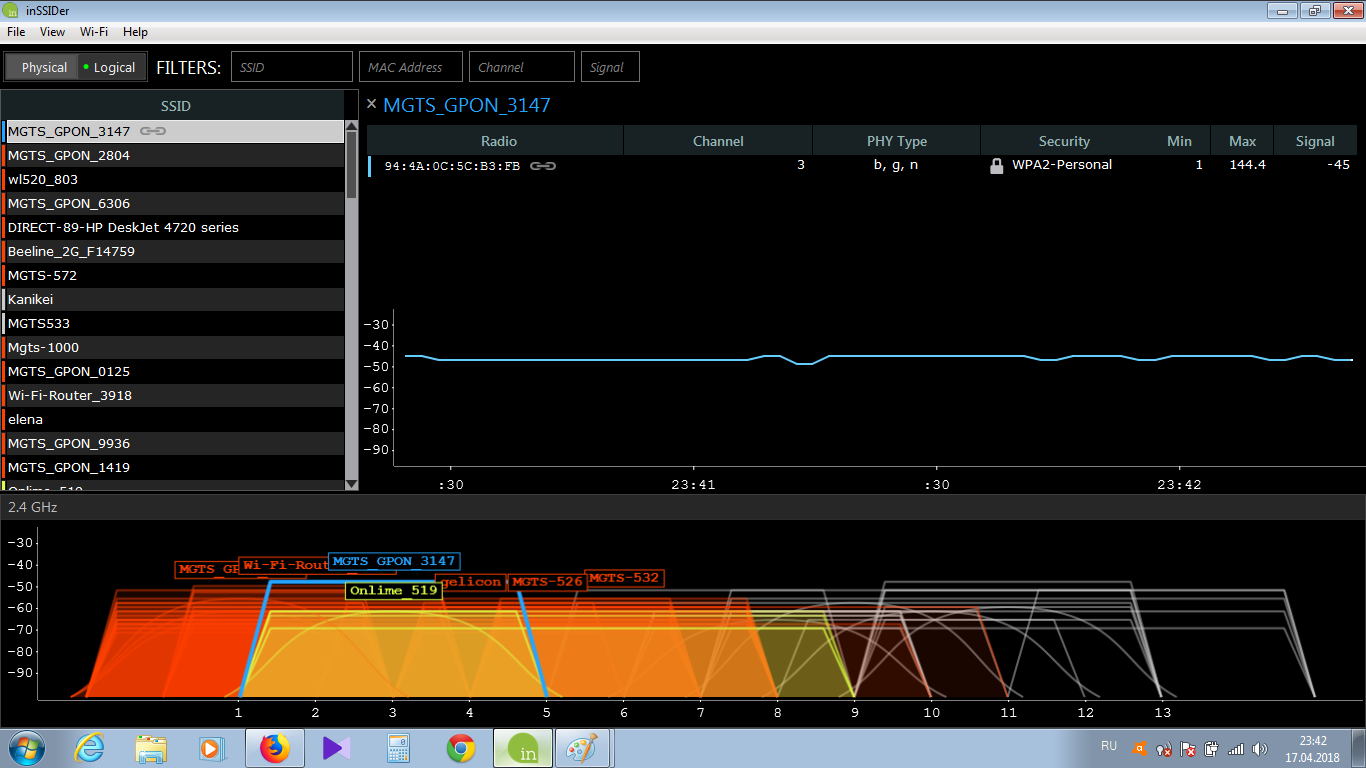Viewport: 1366px width, 768px height.
Task: Open the Wi-Fi menu
Action: (x=94, y=32)
